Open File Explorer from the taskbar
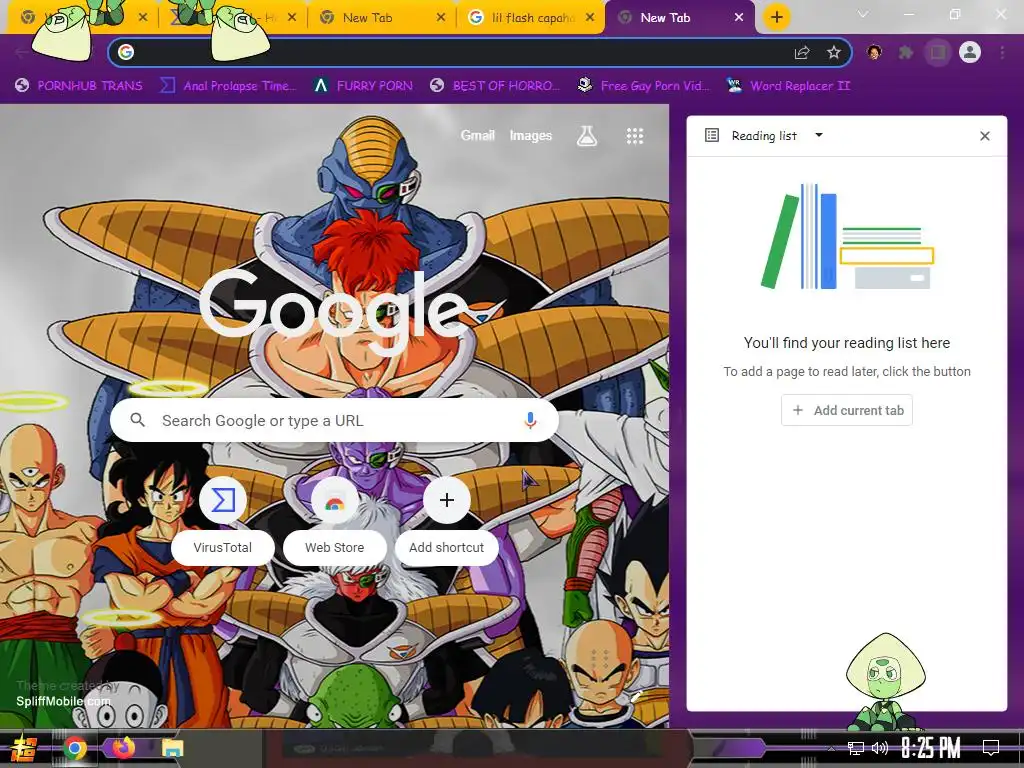1024x768 pixels. (172, 748)
